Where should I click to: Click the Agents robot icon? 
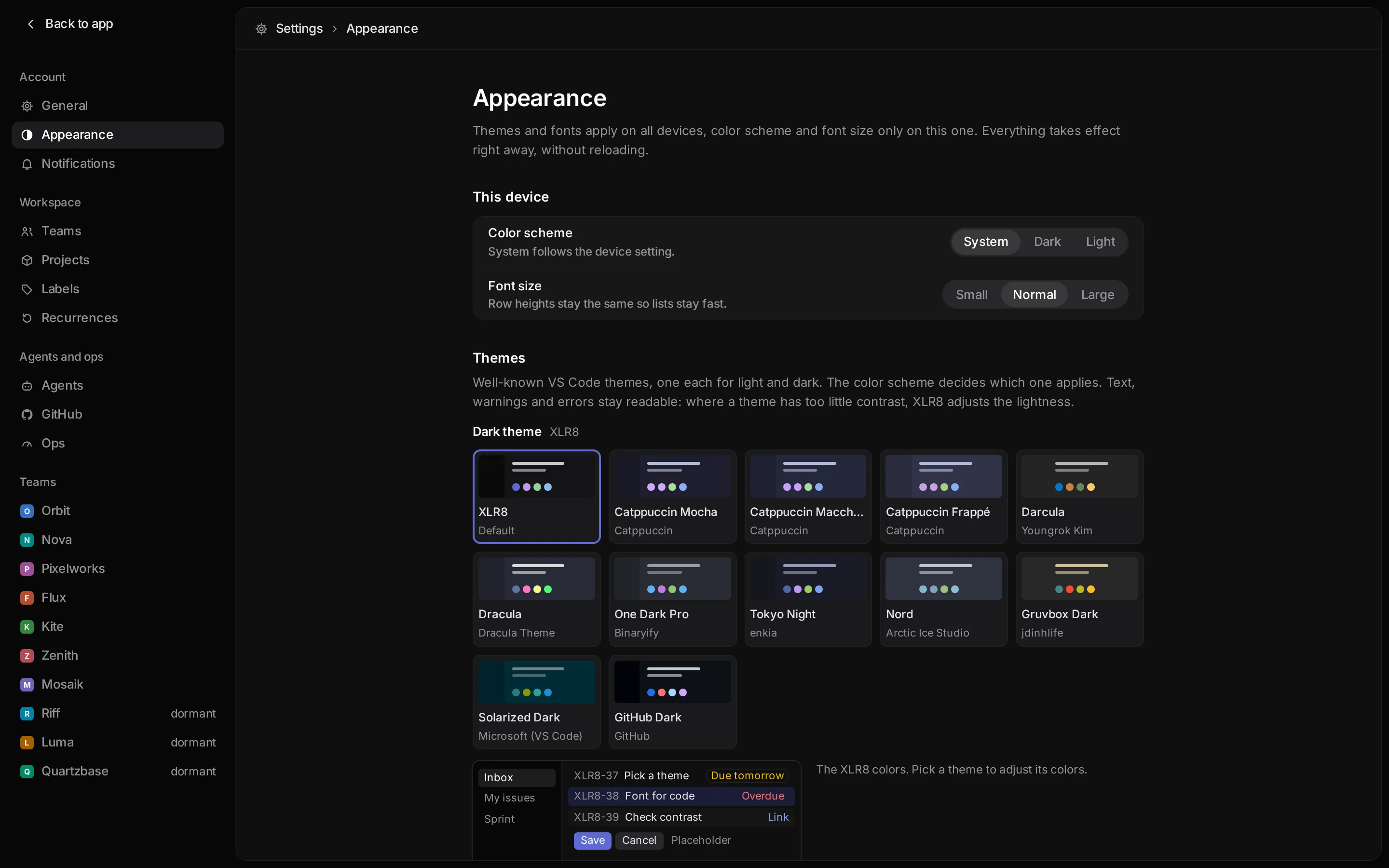(x=27, y=386)
